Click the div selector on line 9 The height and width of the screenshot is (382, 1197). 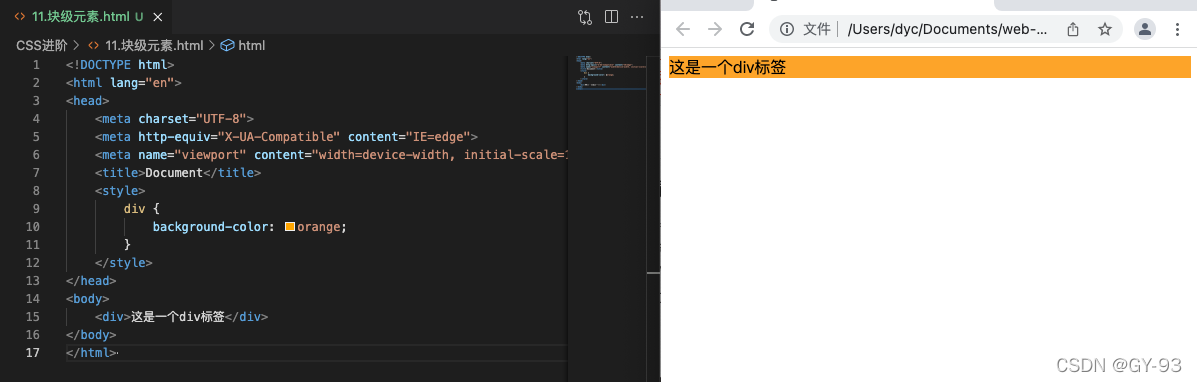tap(134, 209)
